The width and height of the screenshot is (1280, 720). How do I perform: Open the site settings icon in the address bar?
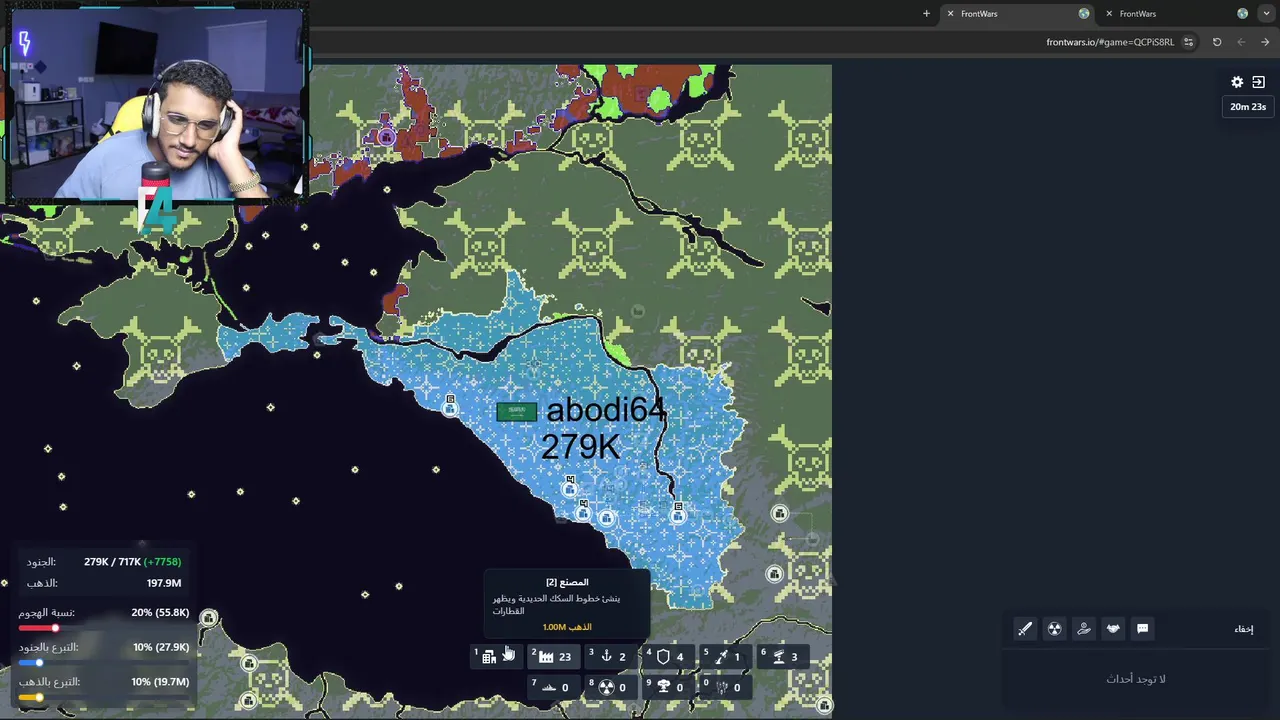pos(1188,42)
